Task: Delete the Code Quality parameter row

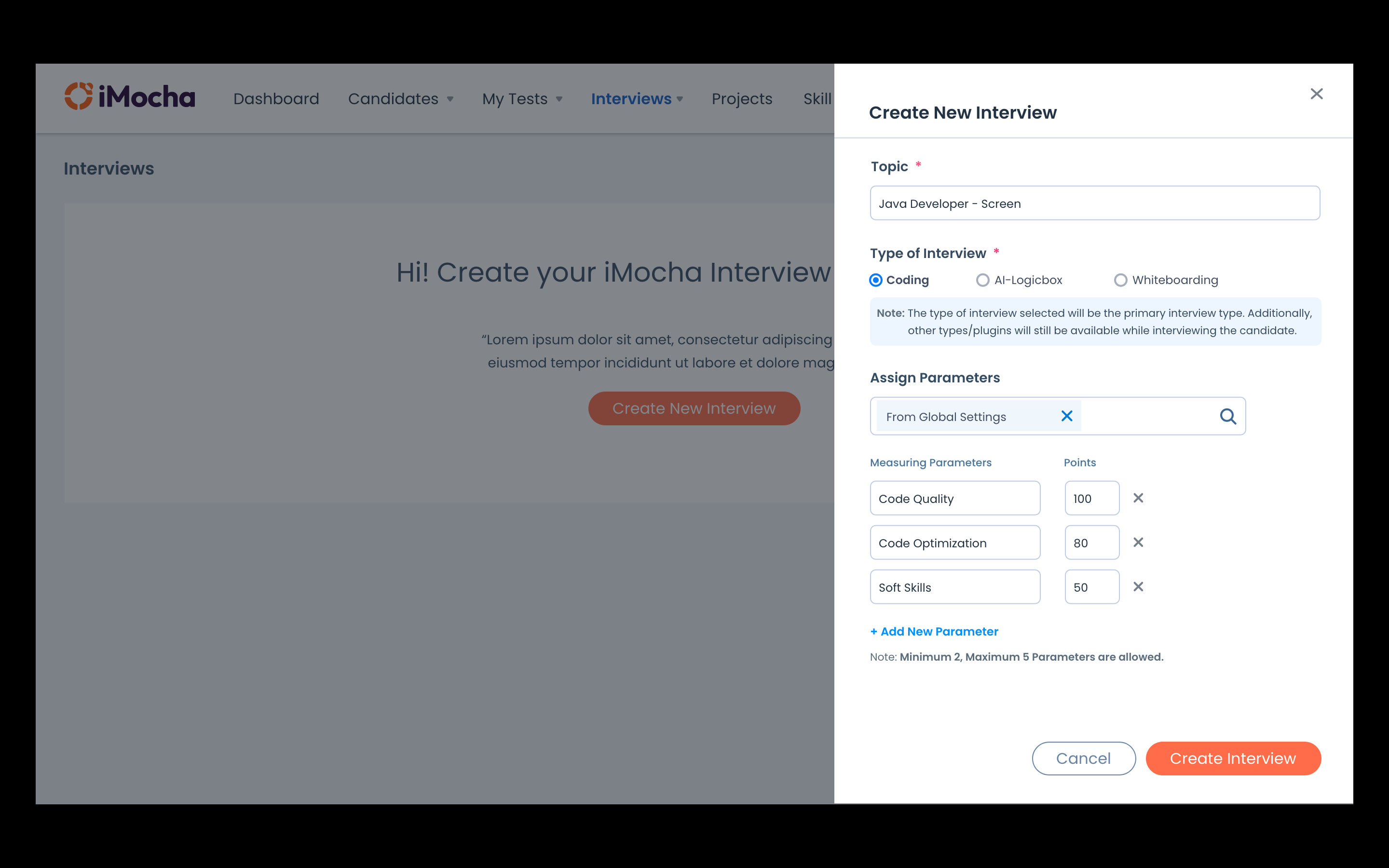Action: 1138,498
